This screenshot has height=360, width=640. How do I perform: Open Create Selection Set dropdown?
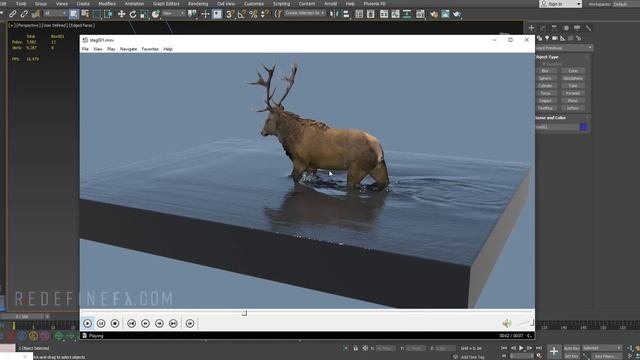click(304, 13)
